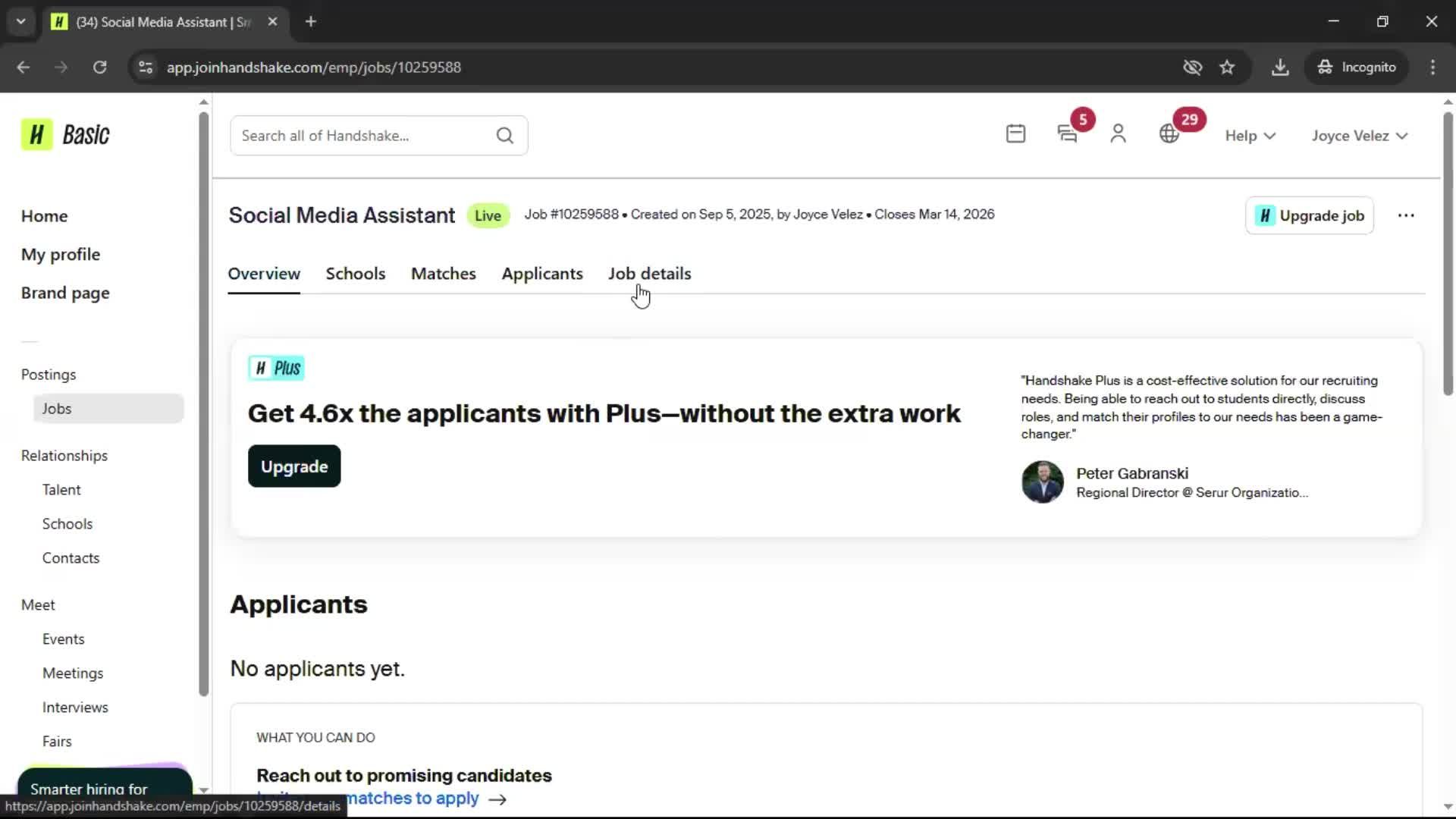
Task: Open the Applicants tab
Action: coord(542,274)
